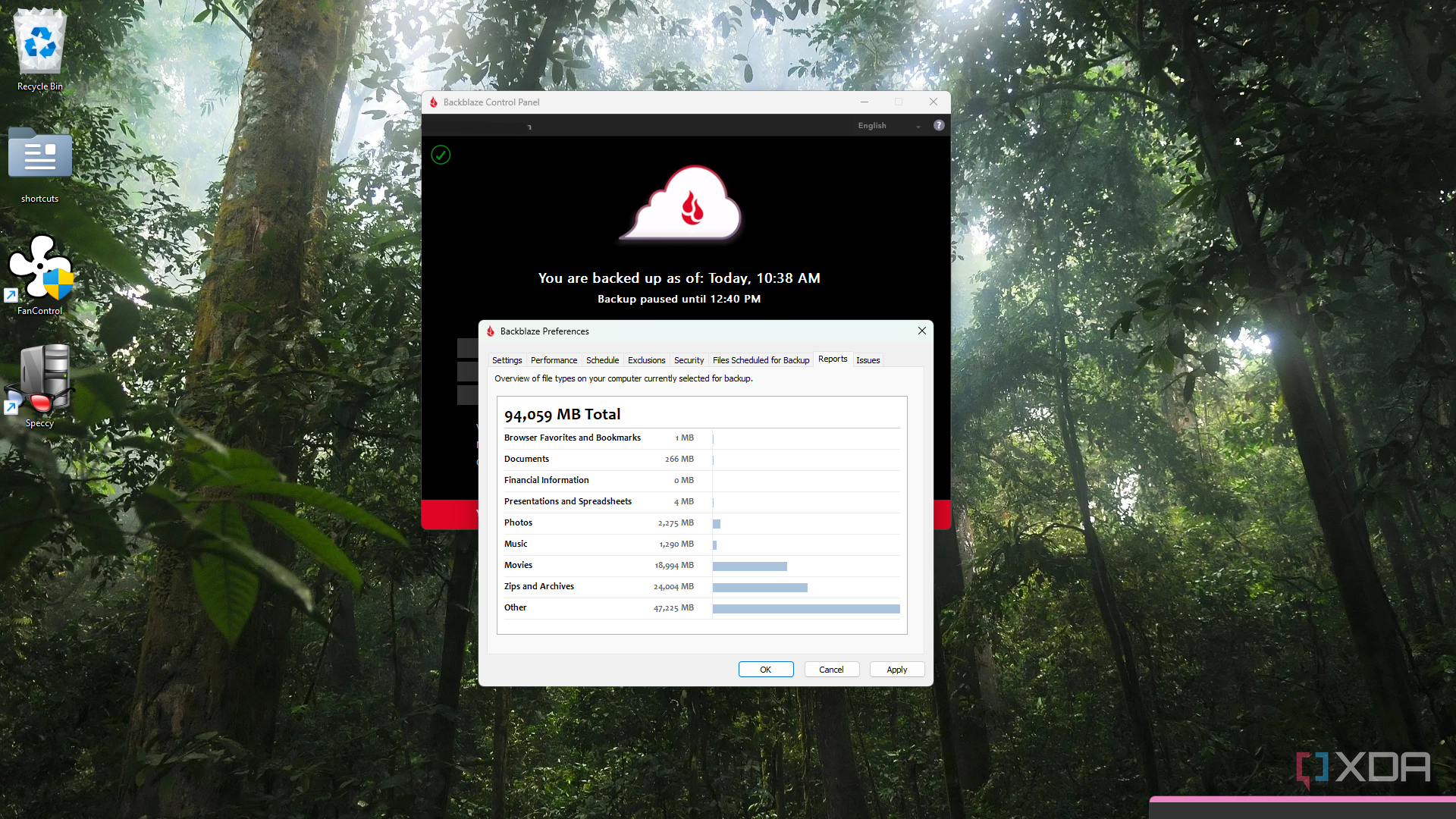This screenshot has height=819, width=1456.
Task: Launch the Speccy desktop shortcut
Action: pos(40,386)
